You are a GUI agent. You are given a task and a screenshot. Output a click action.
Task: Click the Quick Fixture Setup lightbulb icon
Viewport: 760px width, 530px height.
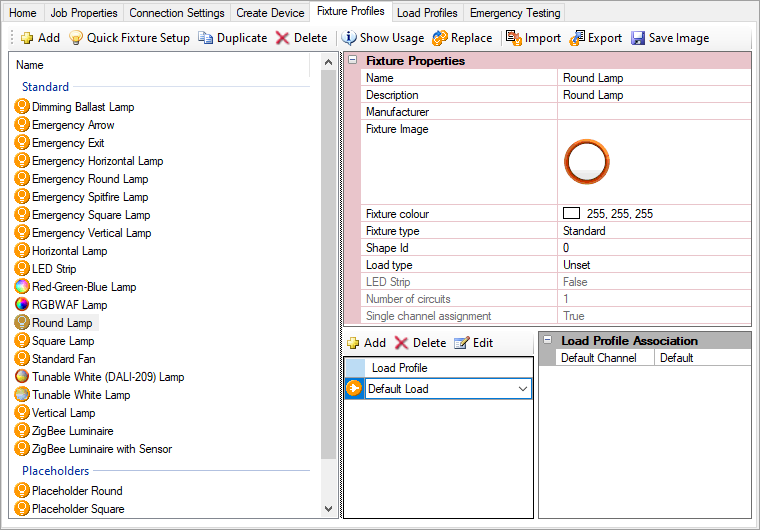coord(75,38)
